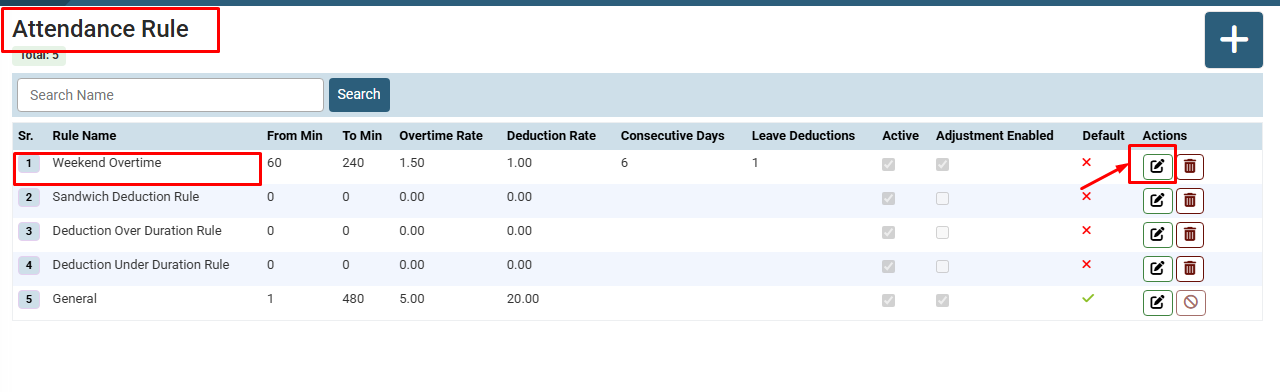Screen dimensions: 1280x392
Task: Click the 20.00 deduction rate for General
Action: click(x=523, y=298)
